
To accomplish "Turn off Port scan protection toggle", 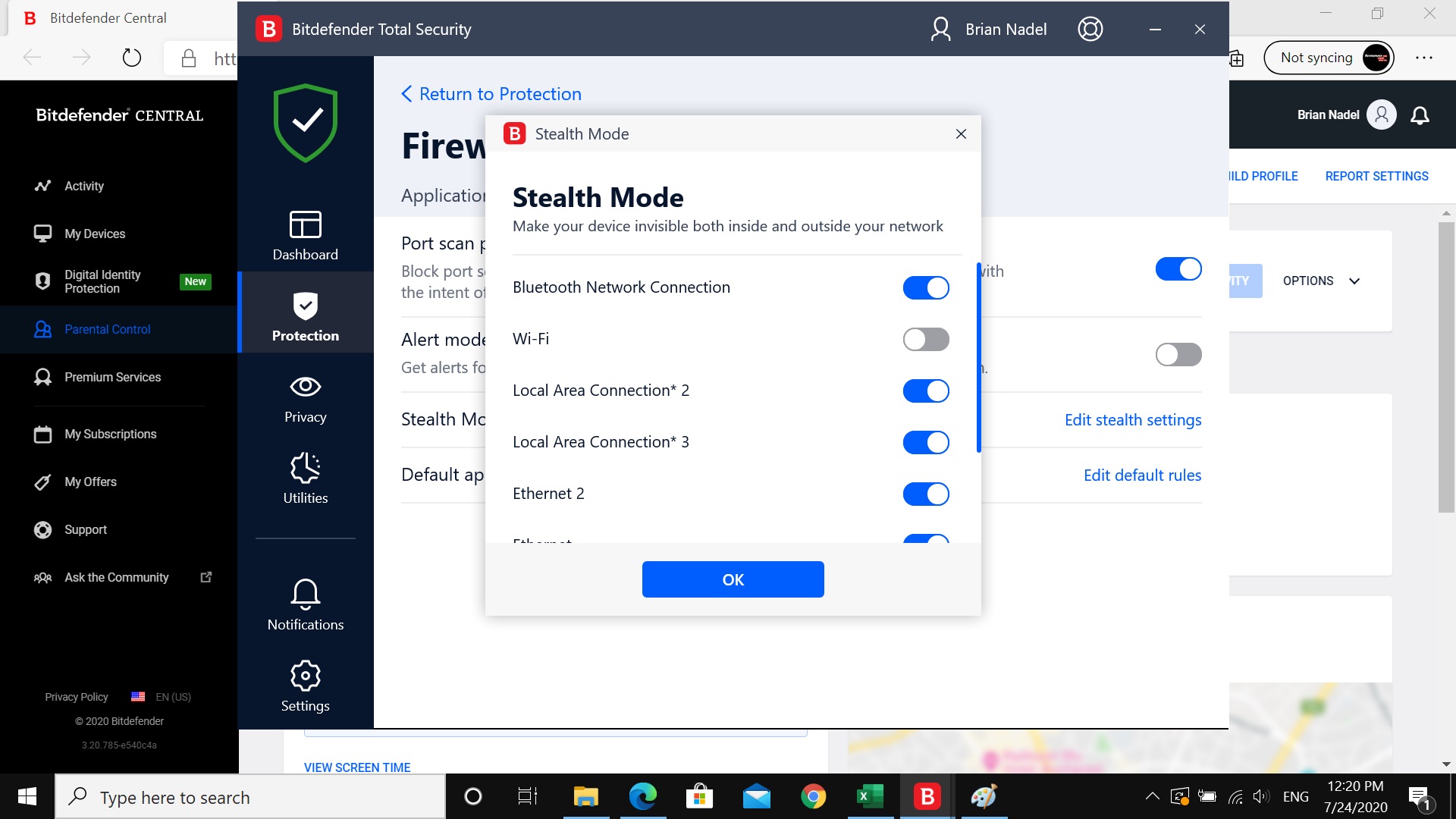I will point(1178,268).
